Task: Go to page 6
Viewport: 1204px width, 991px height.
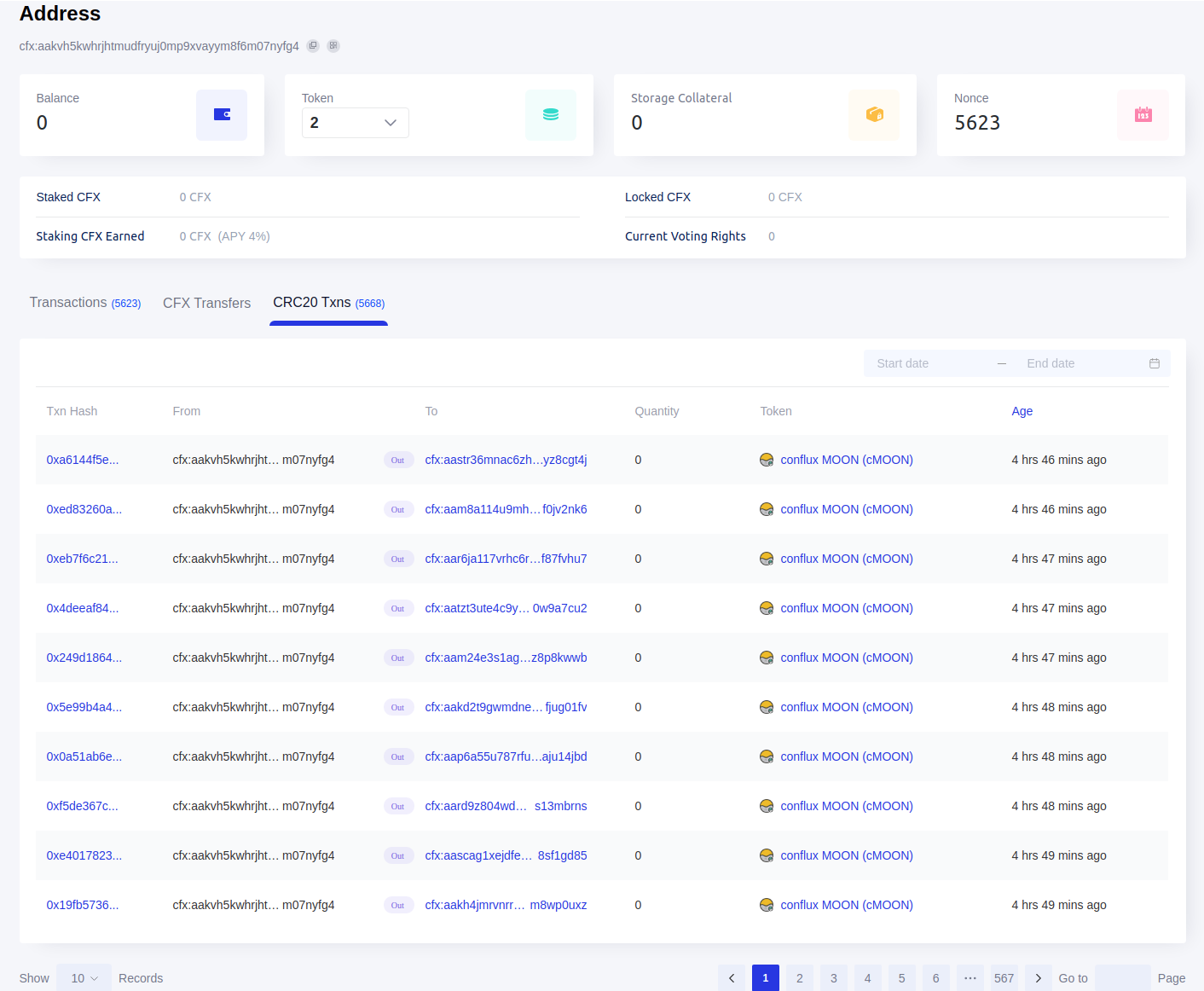Action: coord(936,978)
